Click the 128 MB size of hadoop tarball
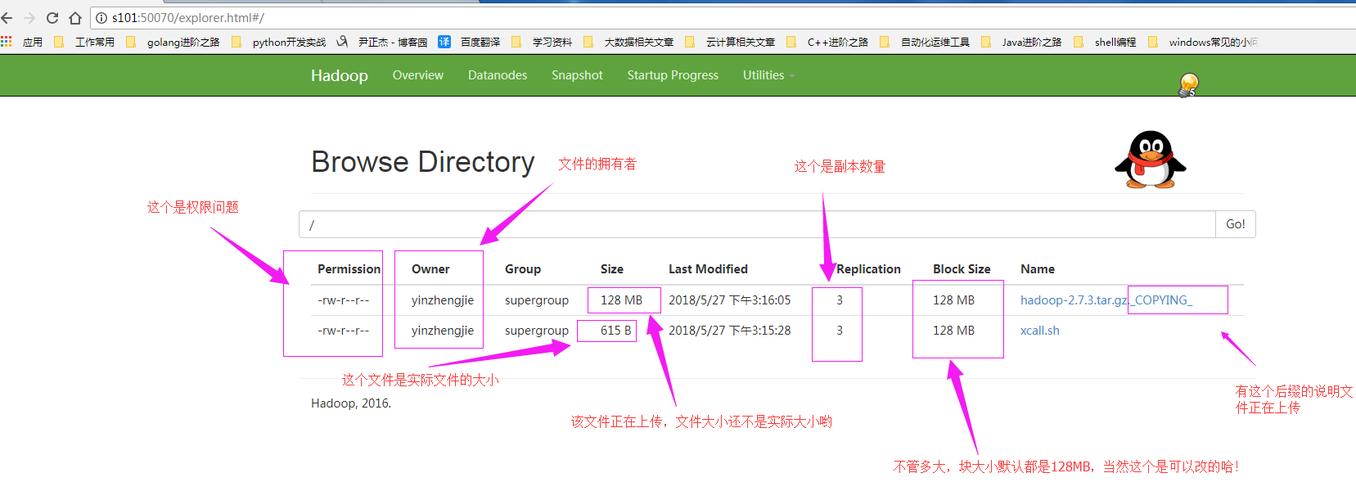Image resolution: width=1356 pixels, height=500 pixels. (621, 300)
